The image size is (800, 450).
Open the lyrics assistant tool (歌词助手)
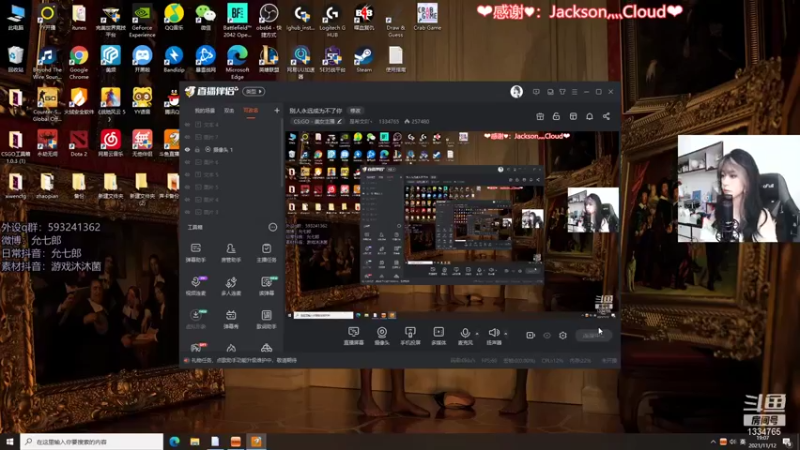(266, 319)
